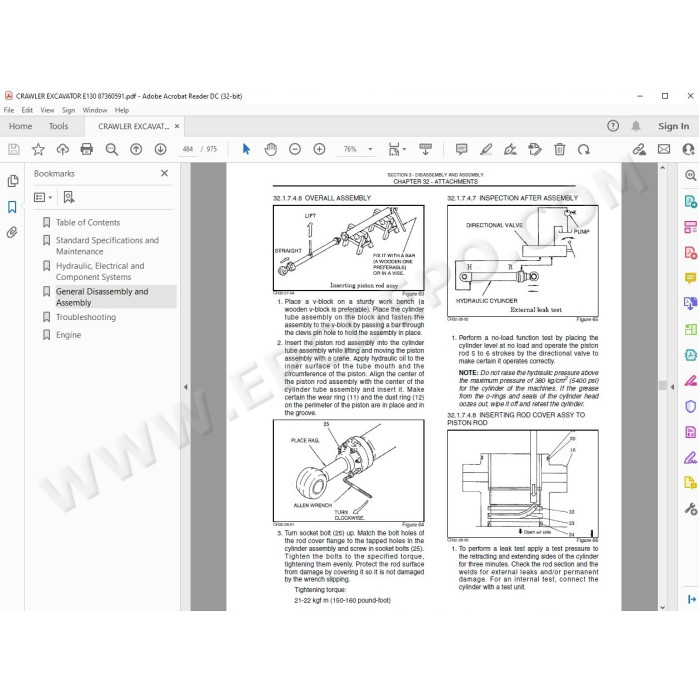
Task: Click the vertical scrollbar thumb
Action: tap(663, 385)
